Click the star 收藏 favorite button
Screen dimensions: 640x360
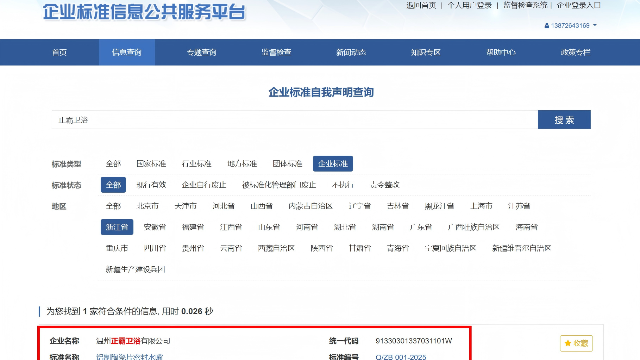coord(576,343)
